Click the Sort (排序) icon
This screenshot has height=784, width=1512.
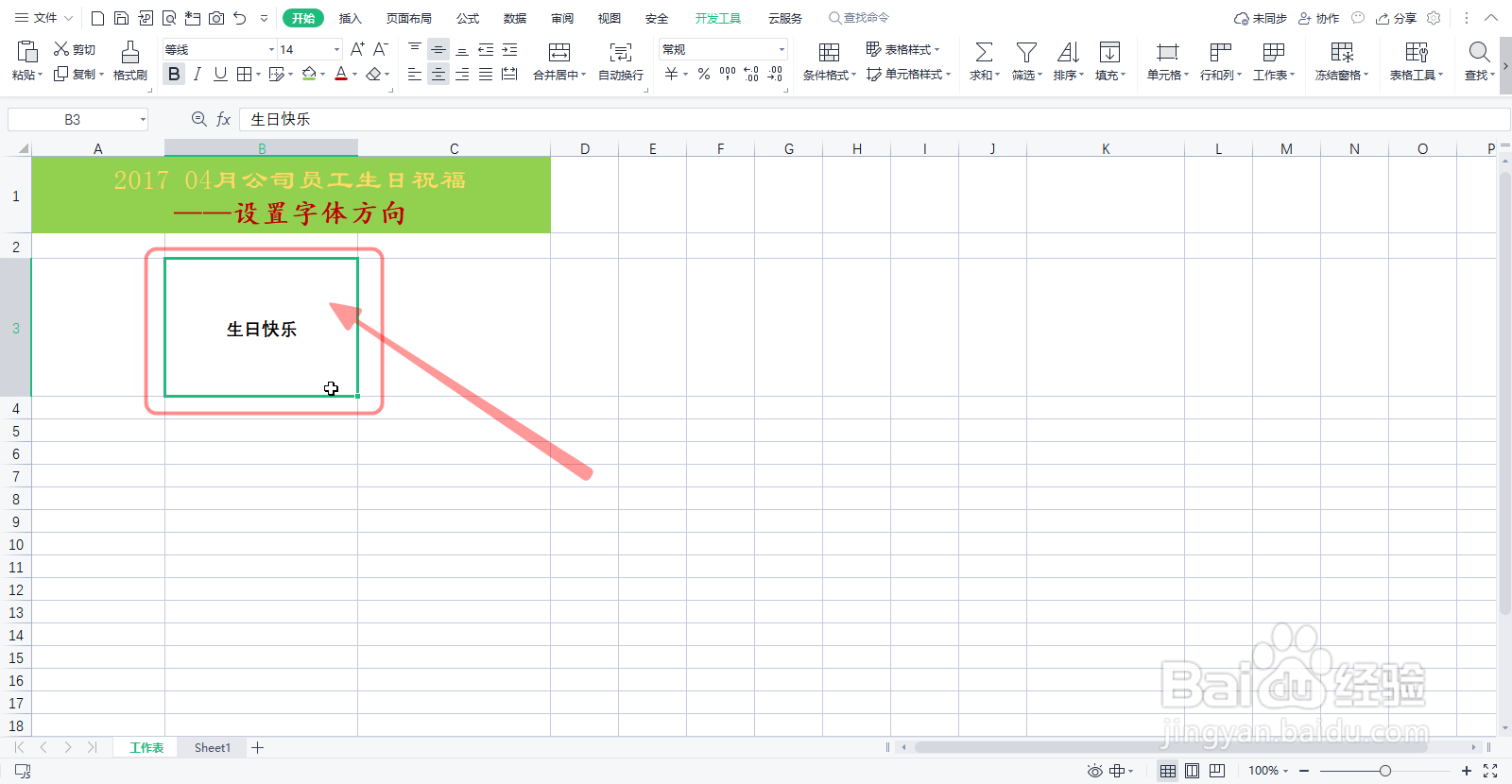(1068, 52)
